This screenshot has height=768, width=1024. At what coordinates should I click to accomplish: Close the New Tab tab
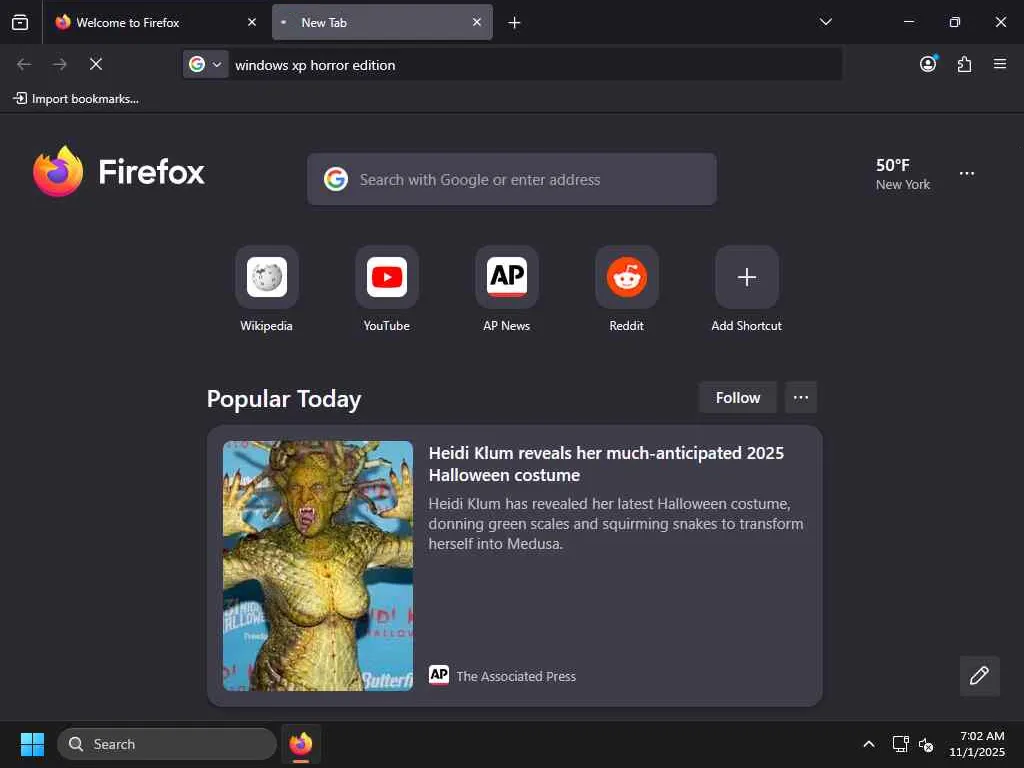(x=477, y=22)
